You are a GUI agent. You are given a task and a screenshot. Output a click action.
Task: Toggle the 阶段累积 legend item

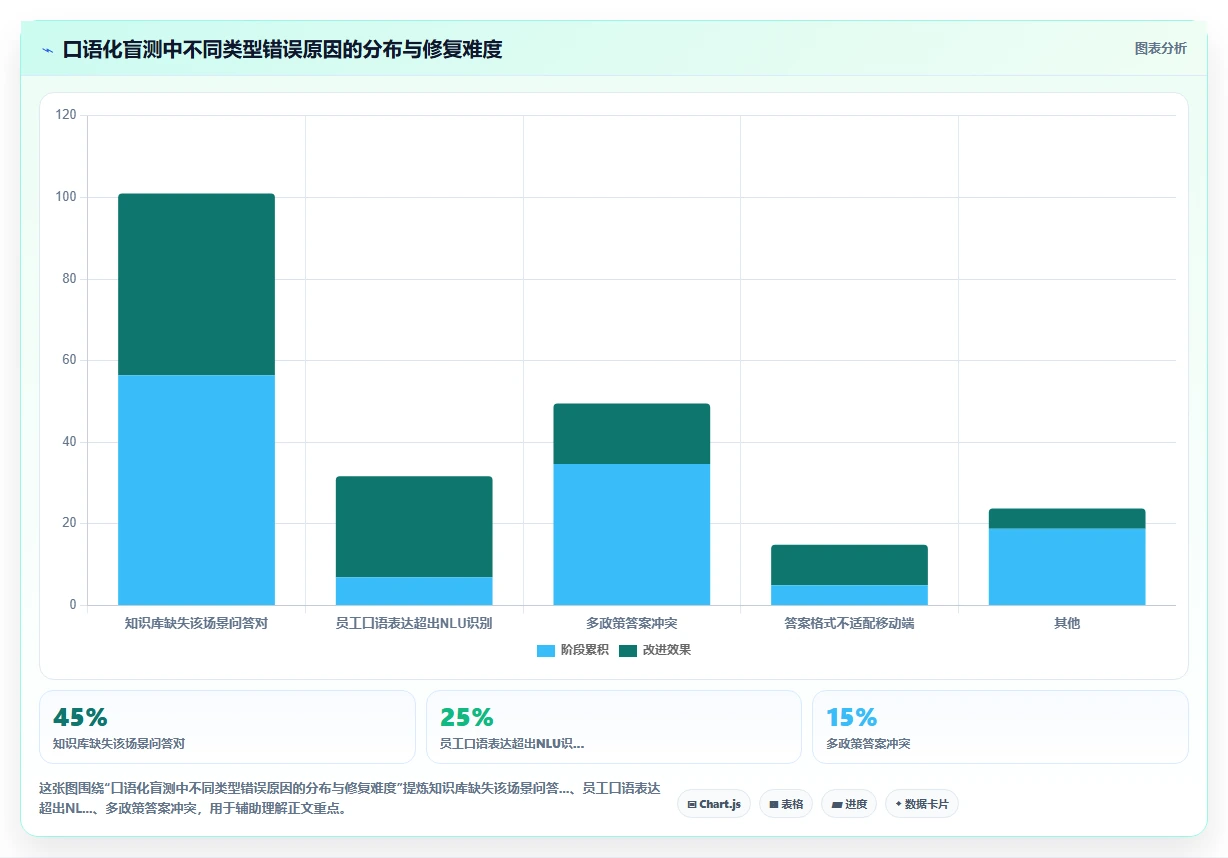[572, 650]
